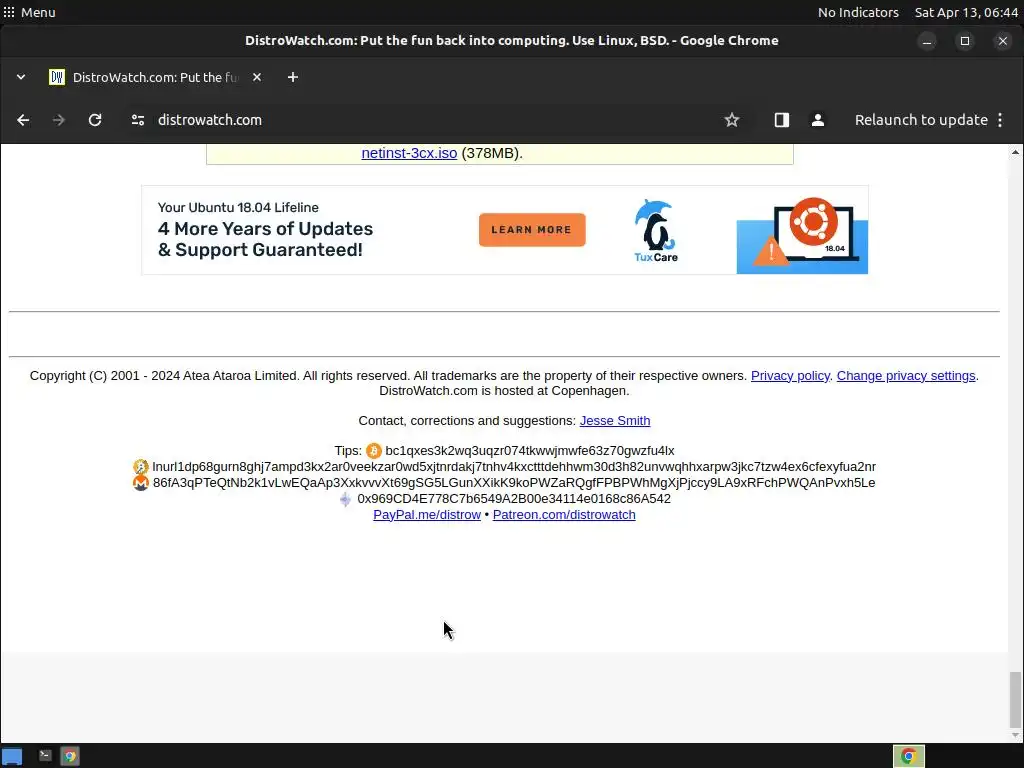Click the scrollbar down arrow
Viewport: 1024px width, 768px height.
(x=1015, y=736)
